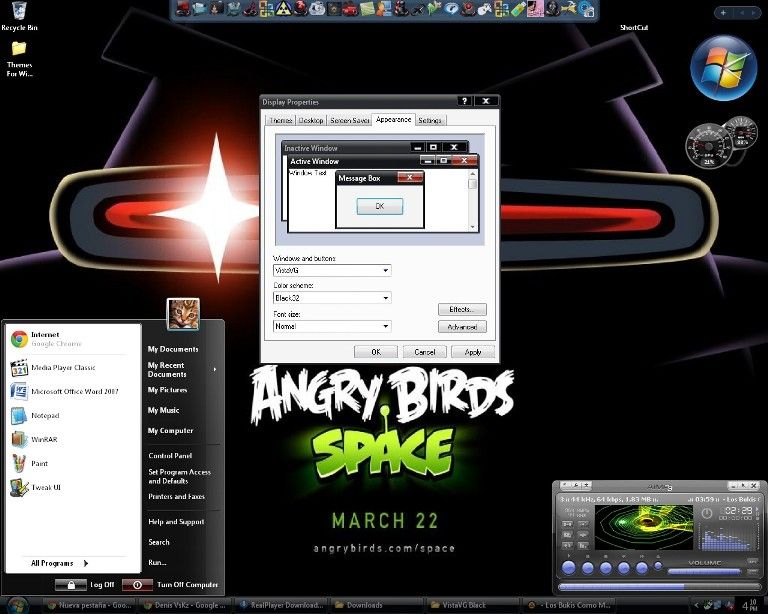The image size is (768, 614).
Task: Show hidden system tray icons arrow
Action: point(696,605)
